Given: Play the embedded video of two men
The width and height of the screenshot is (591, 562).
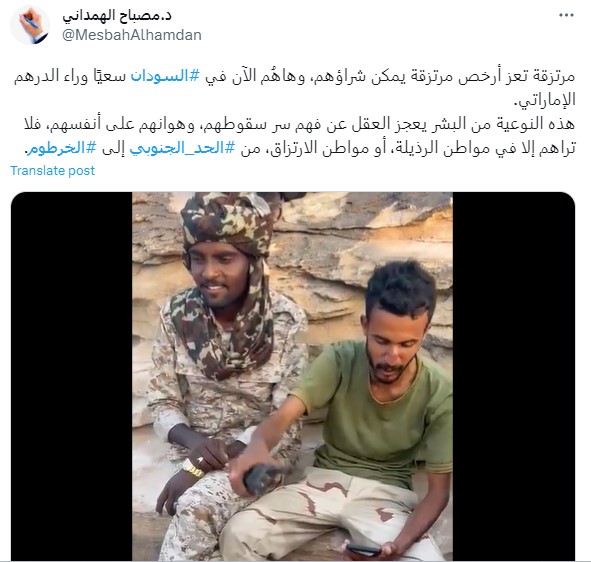Looking at the screenshot, I should (292, 376).
